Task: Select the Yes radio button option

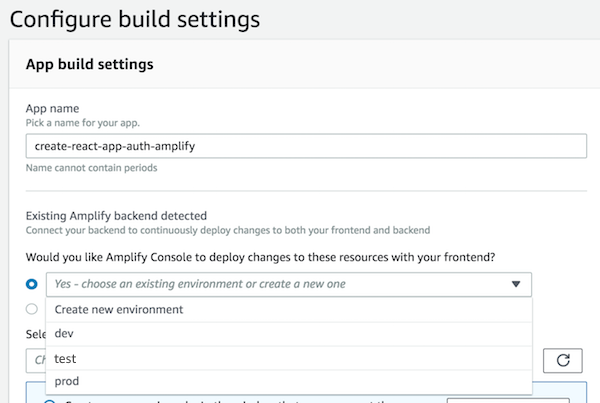Action: (x=32, y=284)
